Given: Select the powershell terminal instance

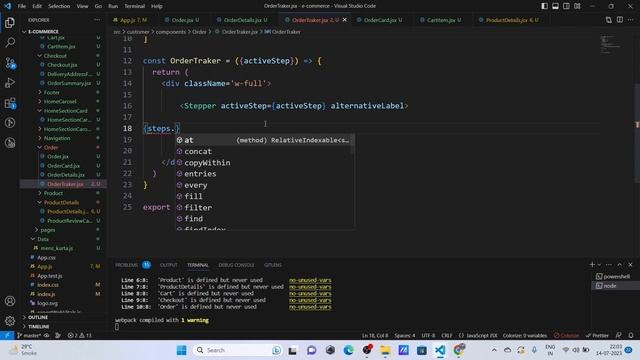Looking at the screenshot, I should coord(616,276).
